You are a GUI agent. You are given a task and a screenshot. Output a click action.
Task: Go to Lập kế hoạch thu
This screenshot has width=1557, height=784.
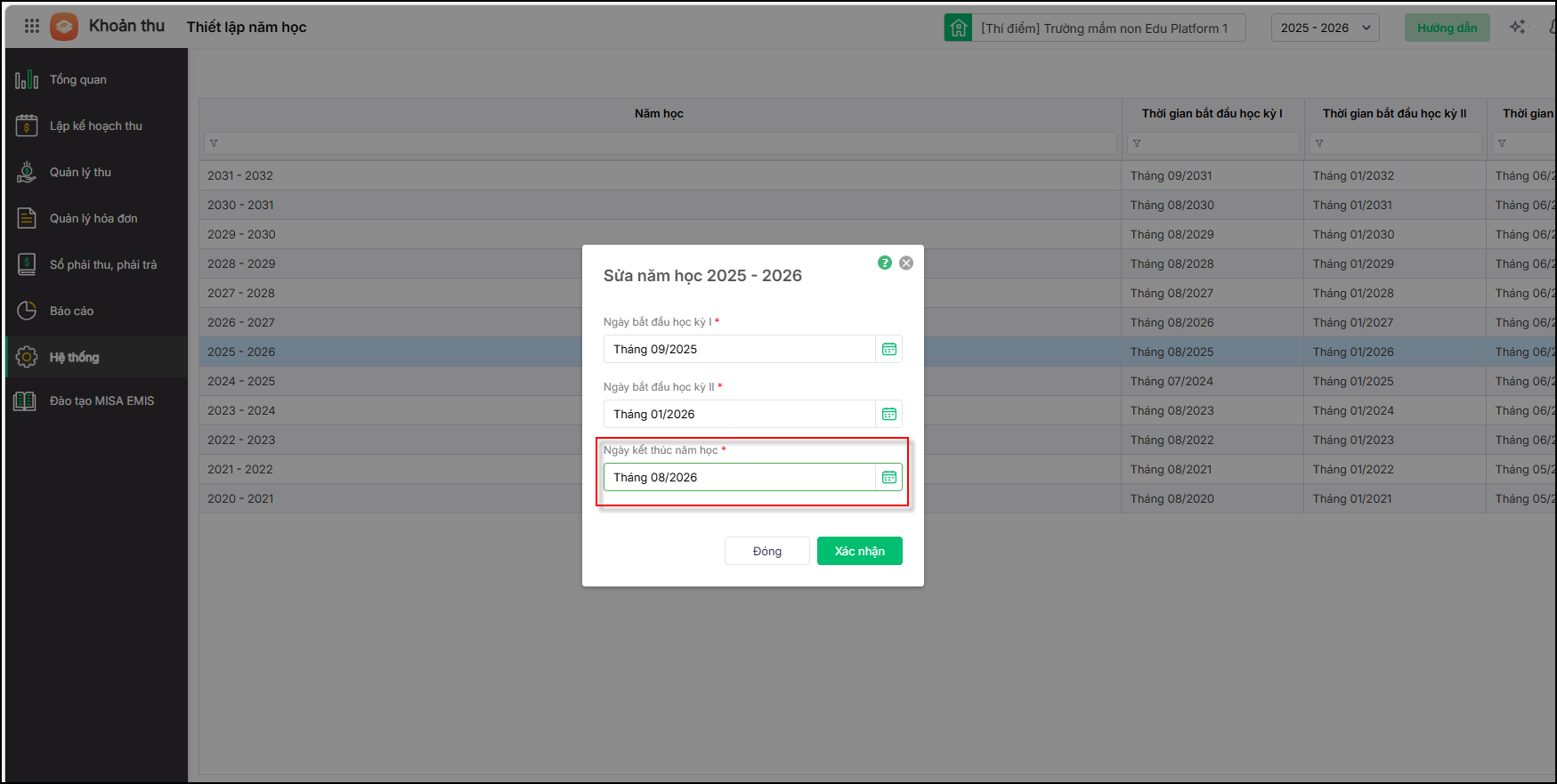96,125
